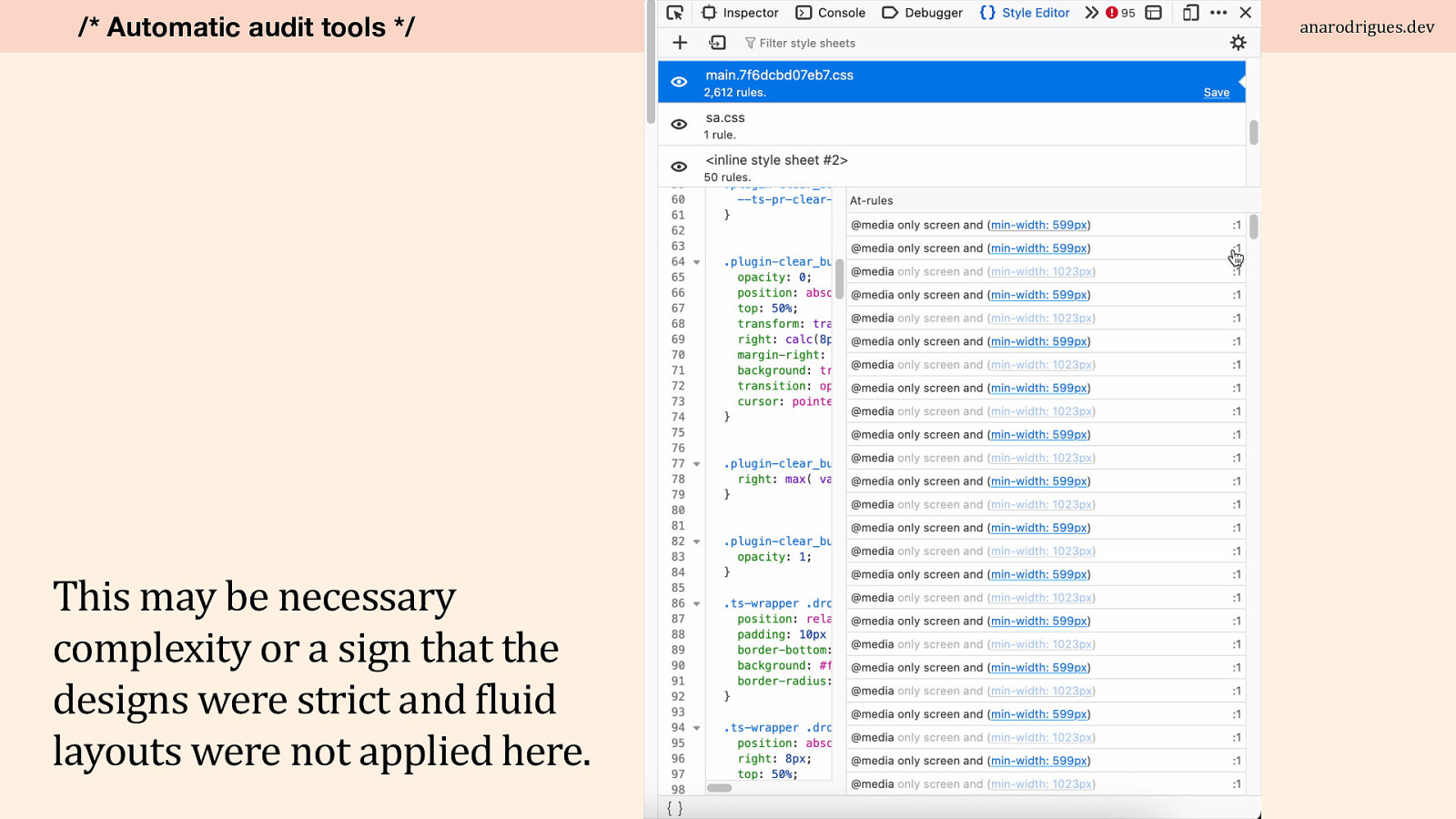
Task: Show more tools chevron
Action: (x=1091, y=13)
